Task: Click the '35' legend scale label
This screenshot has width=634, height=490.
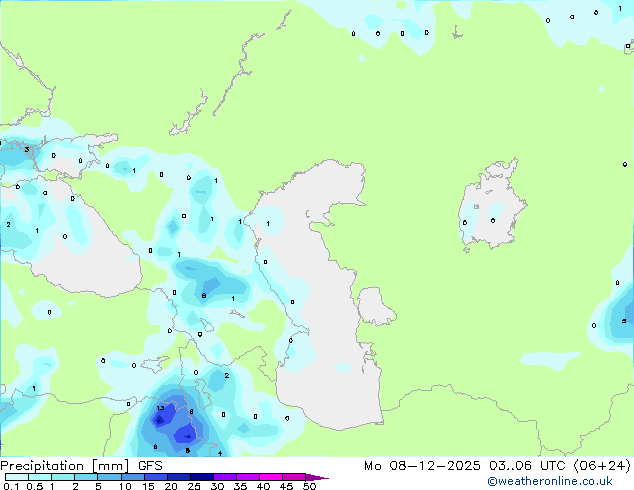Action: [x=240, y=486]
